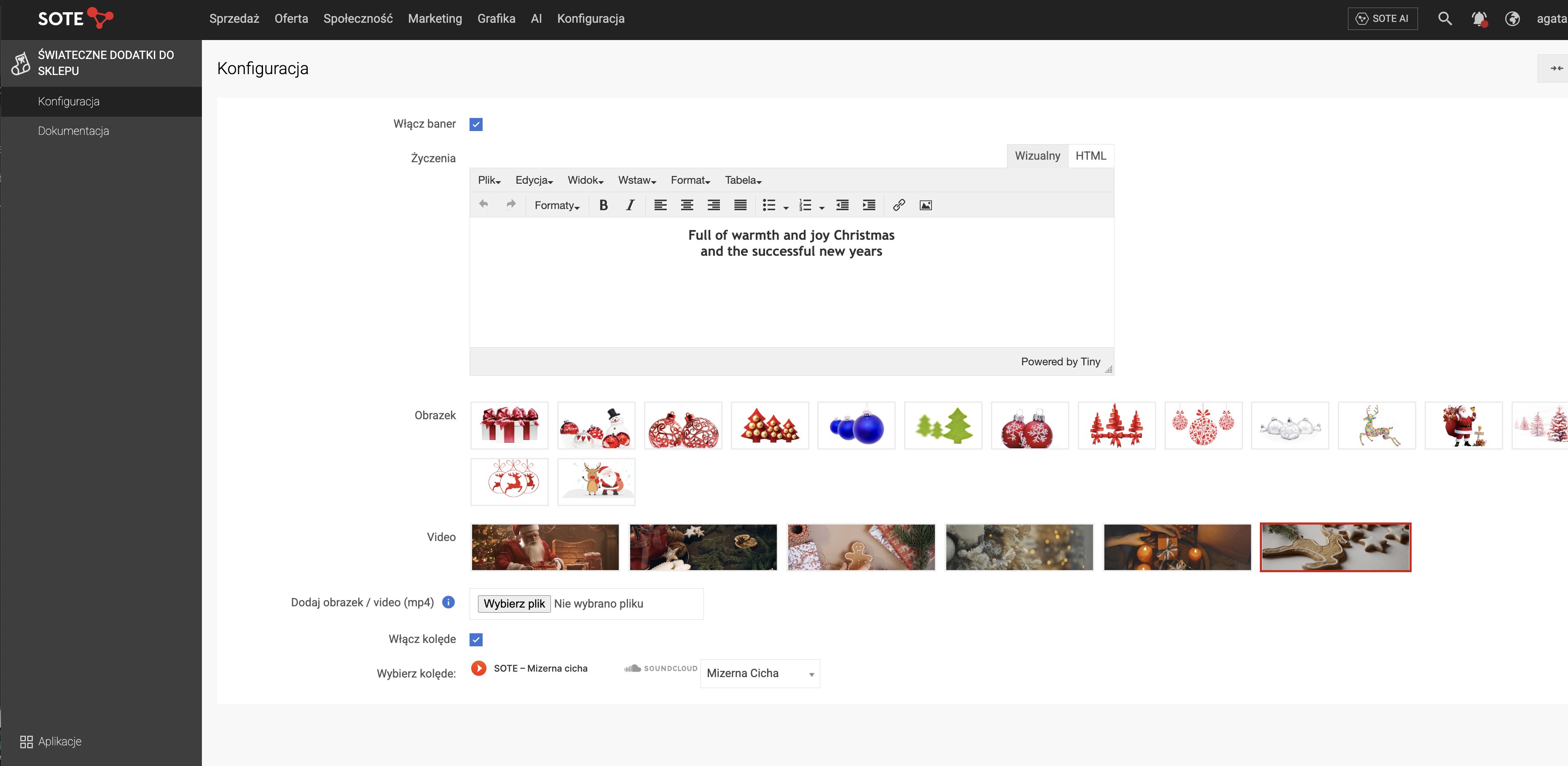This screenshot has height=766, width=1568.
Task: Select the Santa Claus video thumbnail
Action: coord(545,547)
